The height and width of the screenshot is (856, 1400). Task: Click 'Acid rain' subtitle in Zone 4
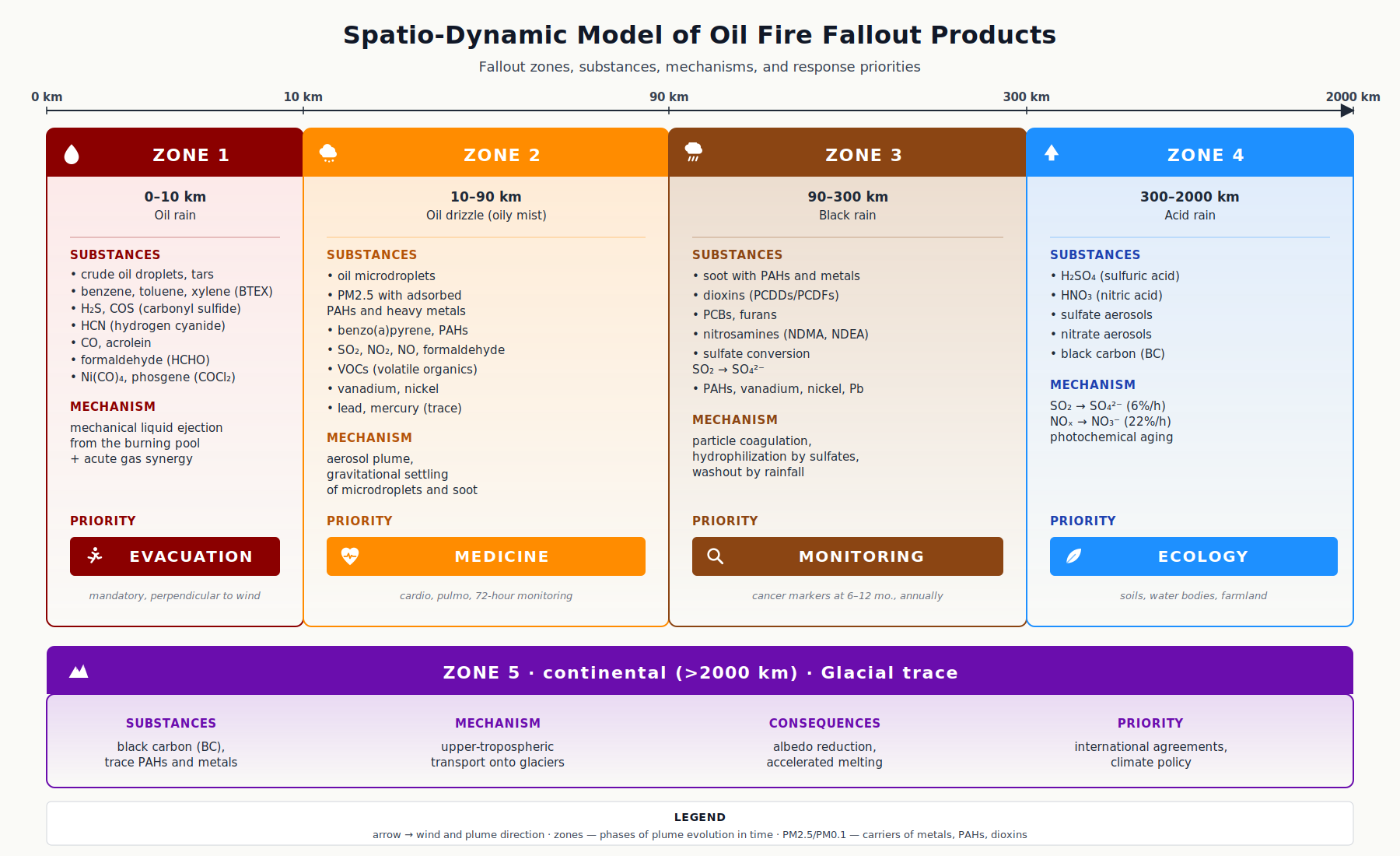pyautogui.click(x=1190, y=215)
